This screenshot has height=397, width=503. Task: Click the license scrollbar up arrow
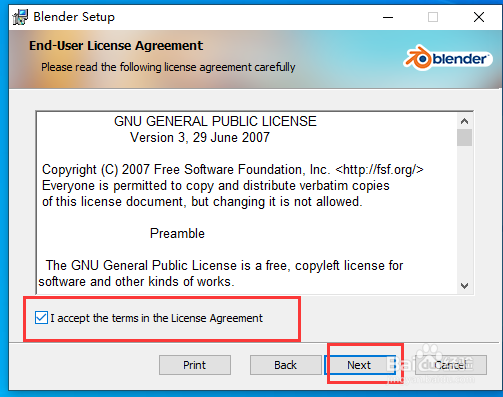(x=464, y=121)
